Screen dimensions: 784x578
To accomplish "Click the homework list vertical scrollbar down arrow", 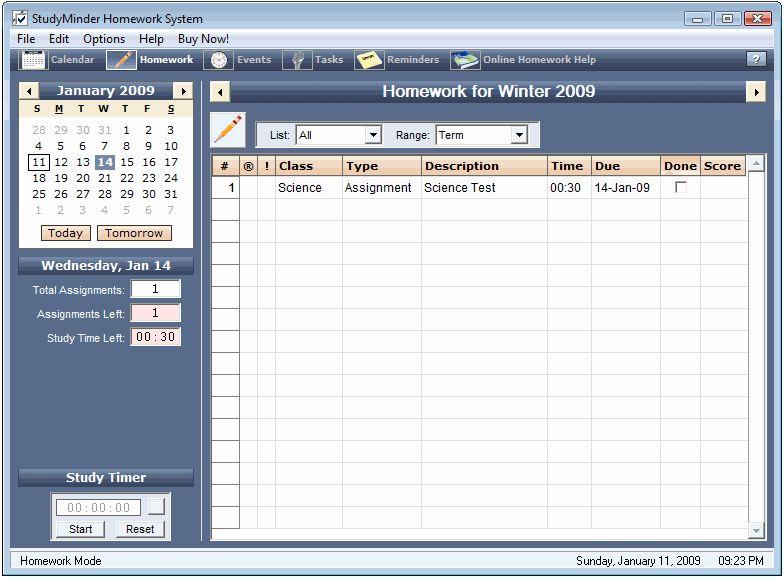I will pos(757,530).
